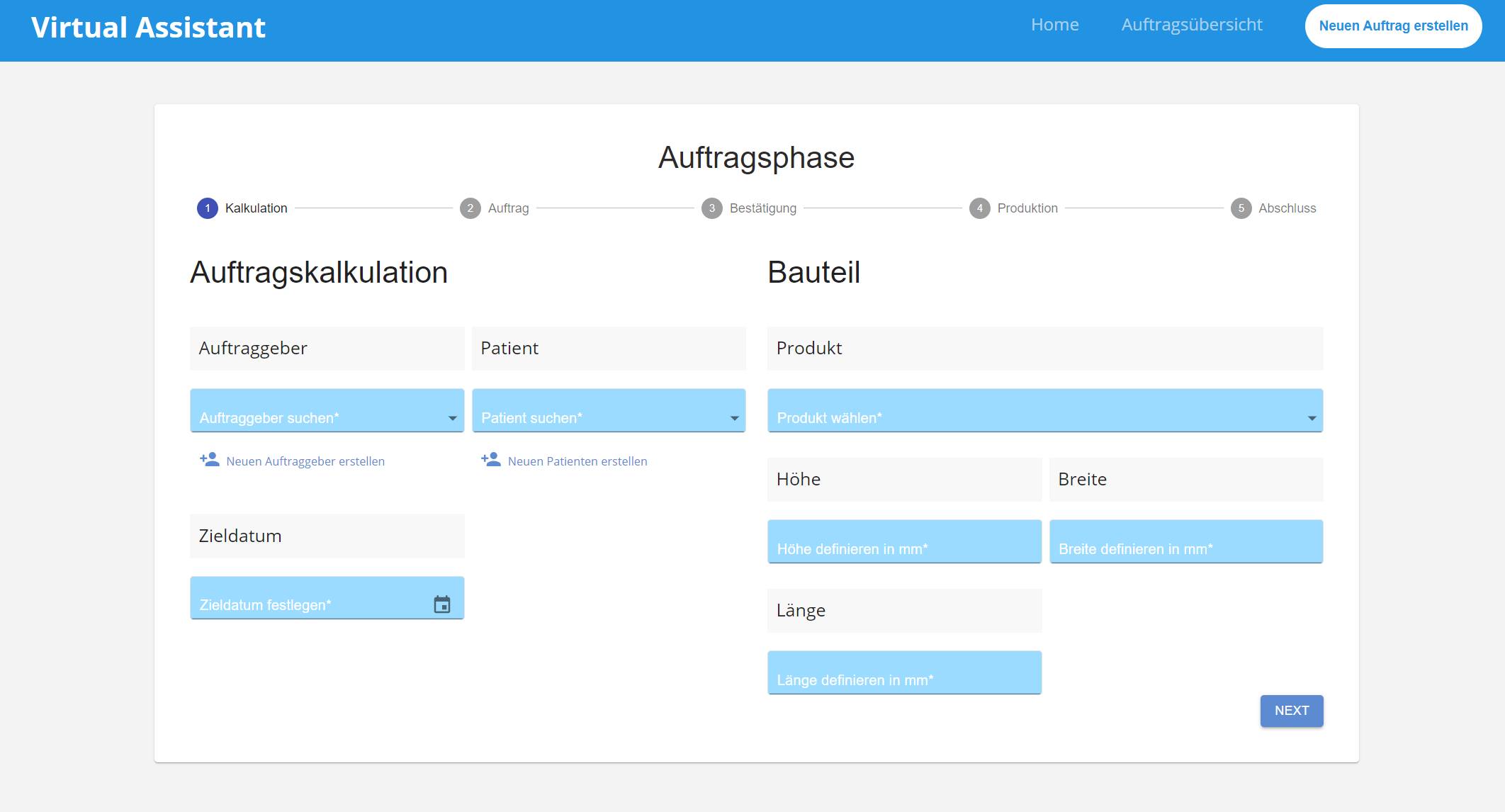1505x812 pixels.
Task: Click the Länge label box
Action: coord(905,611)
